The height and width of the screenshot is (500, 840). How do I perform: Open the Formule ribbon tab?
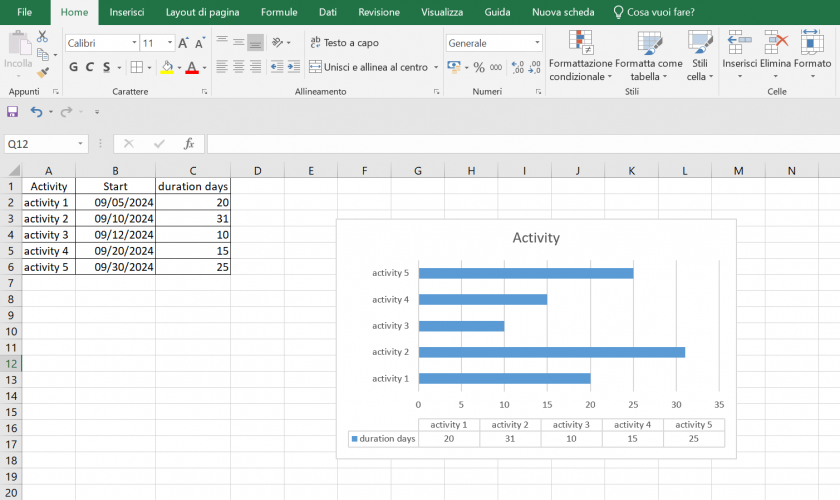point(279,12)
